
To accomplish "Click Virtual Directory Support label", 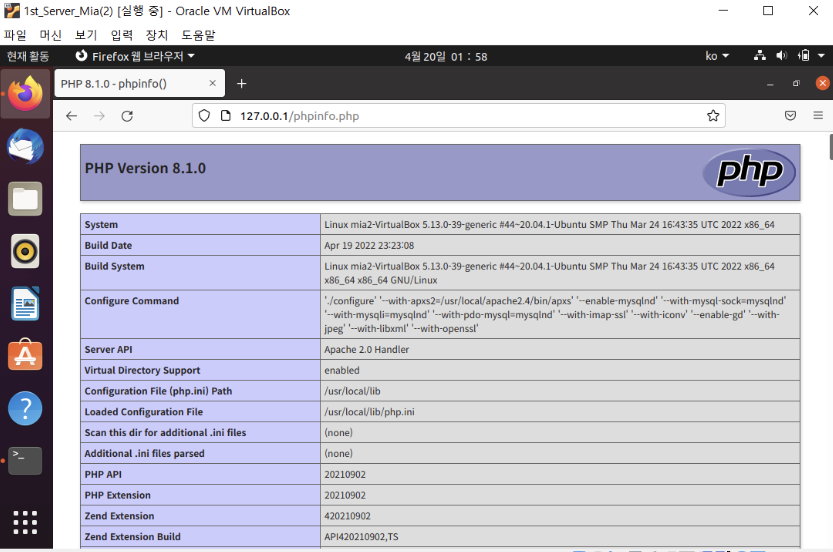I will (x=142, y=370).
